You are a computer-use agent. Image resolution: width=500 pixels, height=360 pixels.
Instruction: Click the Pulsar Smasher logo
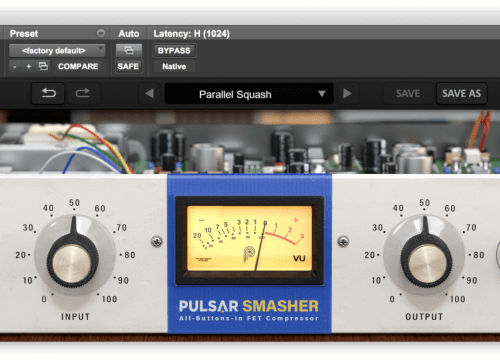point(249,310)
